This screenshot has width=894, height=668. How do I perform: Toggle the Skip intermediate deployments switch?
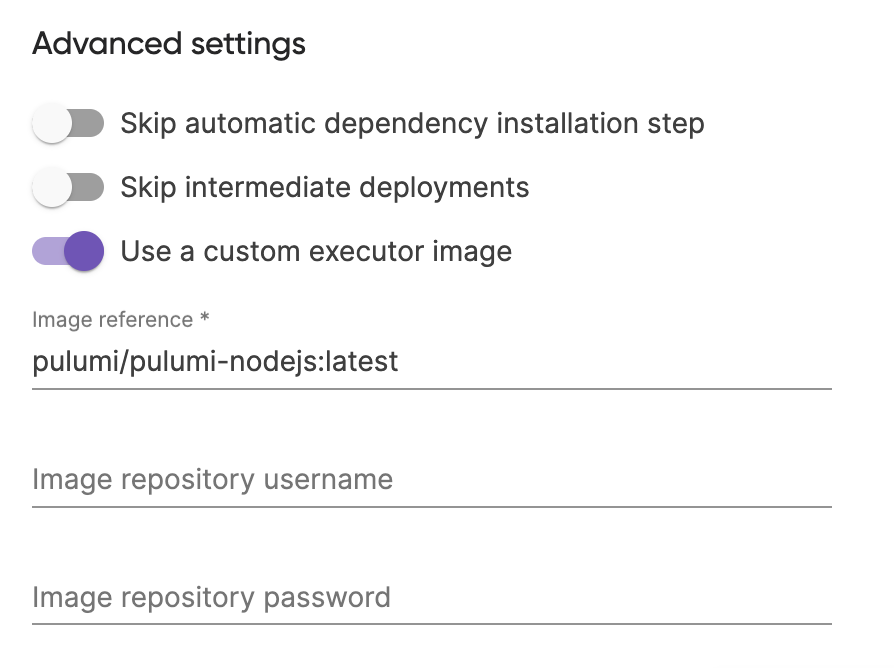point(67,187)
